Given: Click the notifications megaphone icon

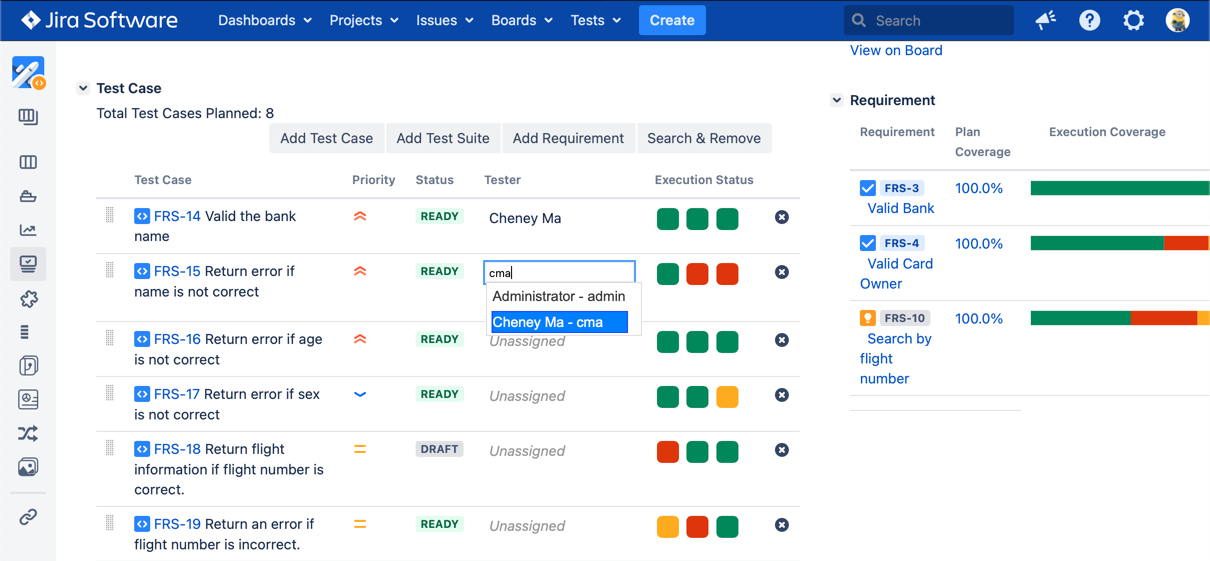Looking at the screenshot, I should point(1046,20).
